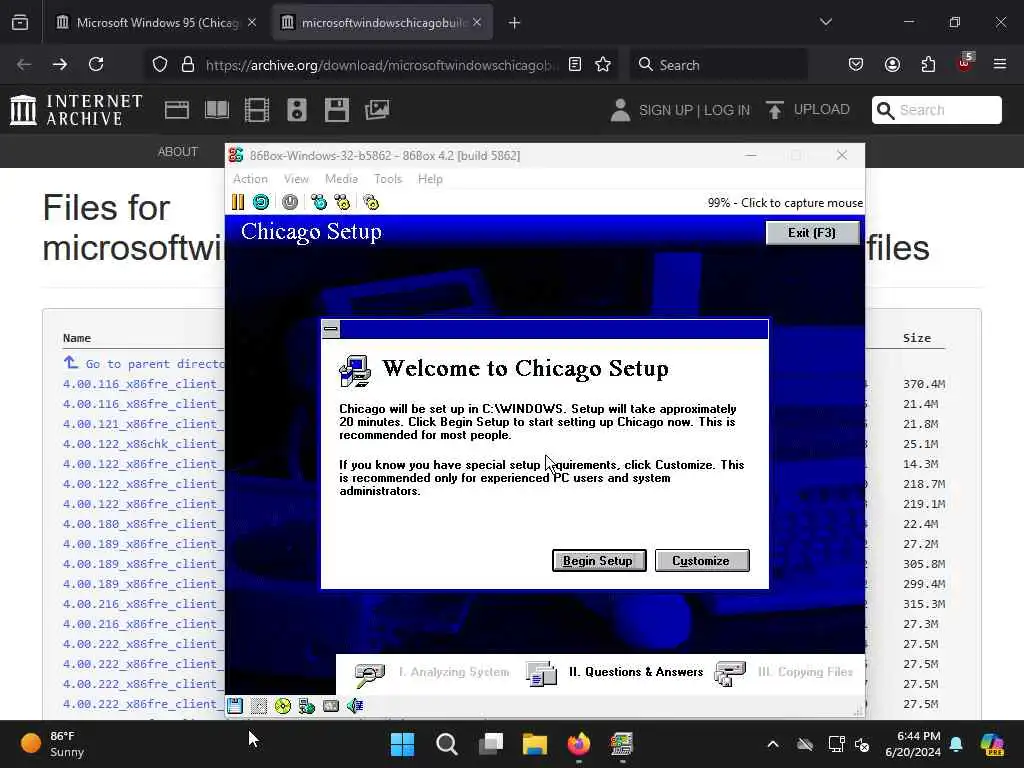Image resolution: width=1024 pixels, height=768 pixels.
Task: Open Internet Archive images icon
Action: tap(377, 110)
